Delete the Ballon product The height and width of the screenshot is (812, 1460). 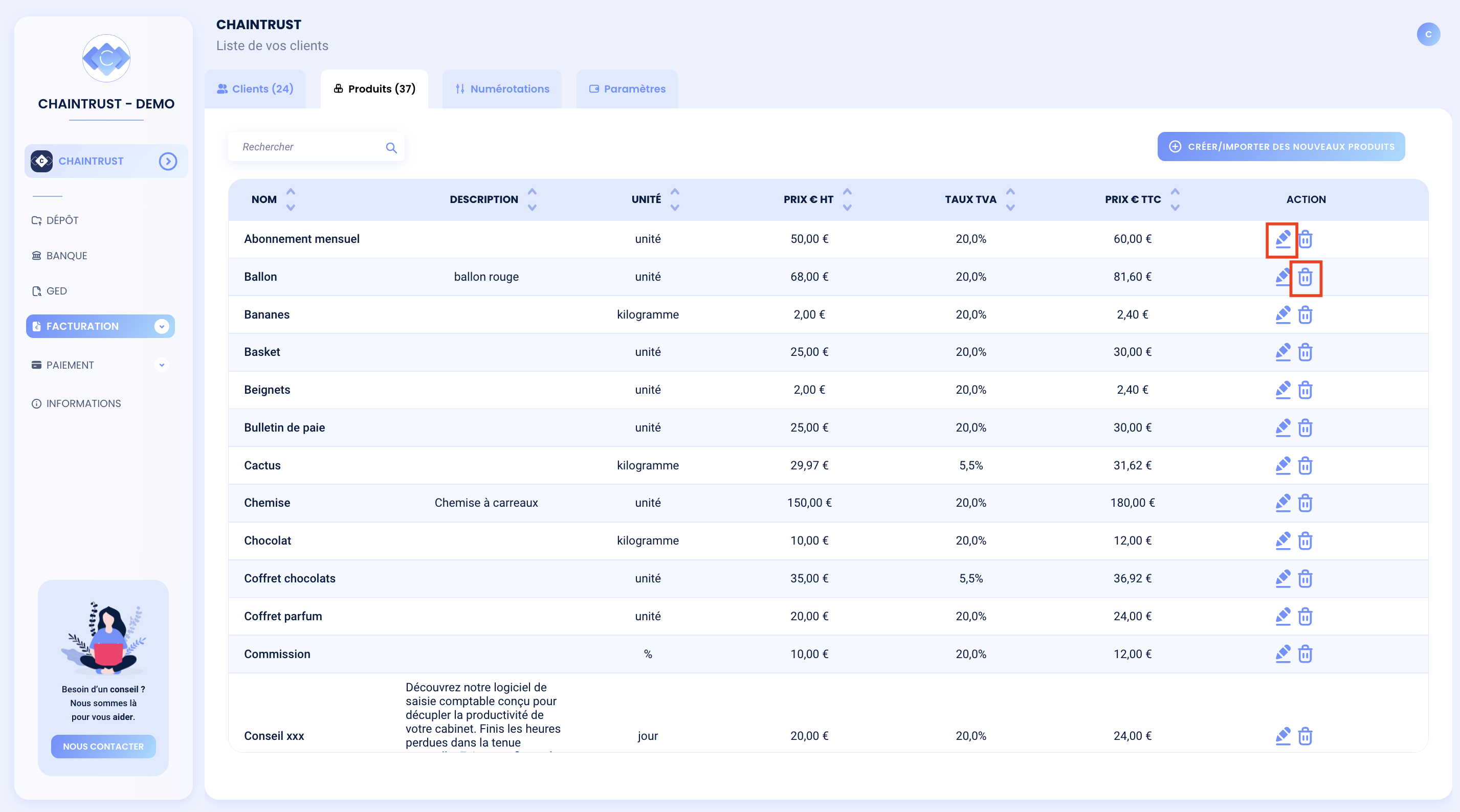click(x=1306, y=277)
